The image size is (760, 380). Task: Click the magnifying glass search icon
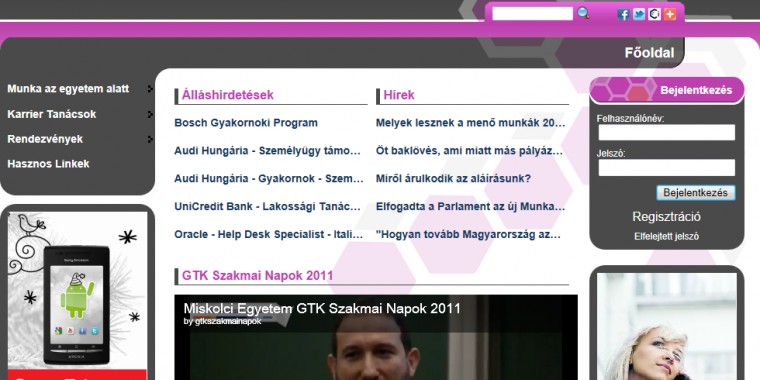[583, 13]
